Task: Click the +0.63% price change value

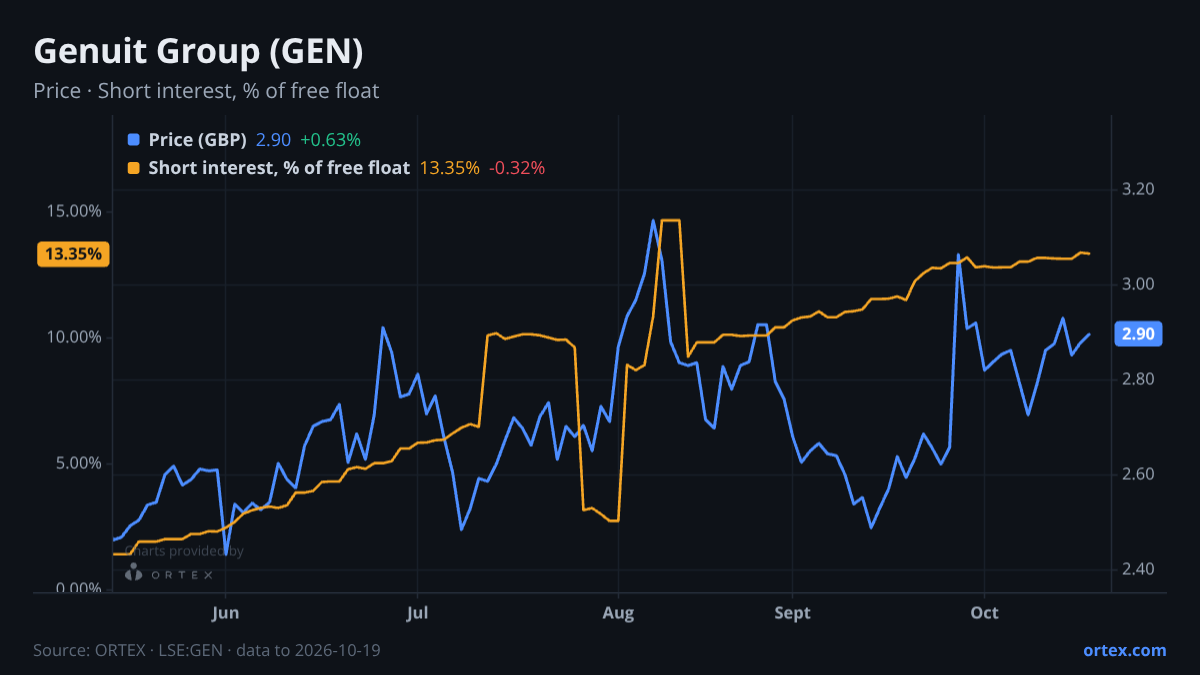Action: point(330,140)
